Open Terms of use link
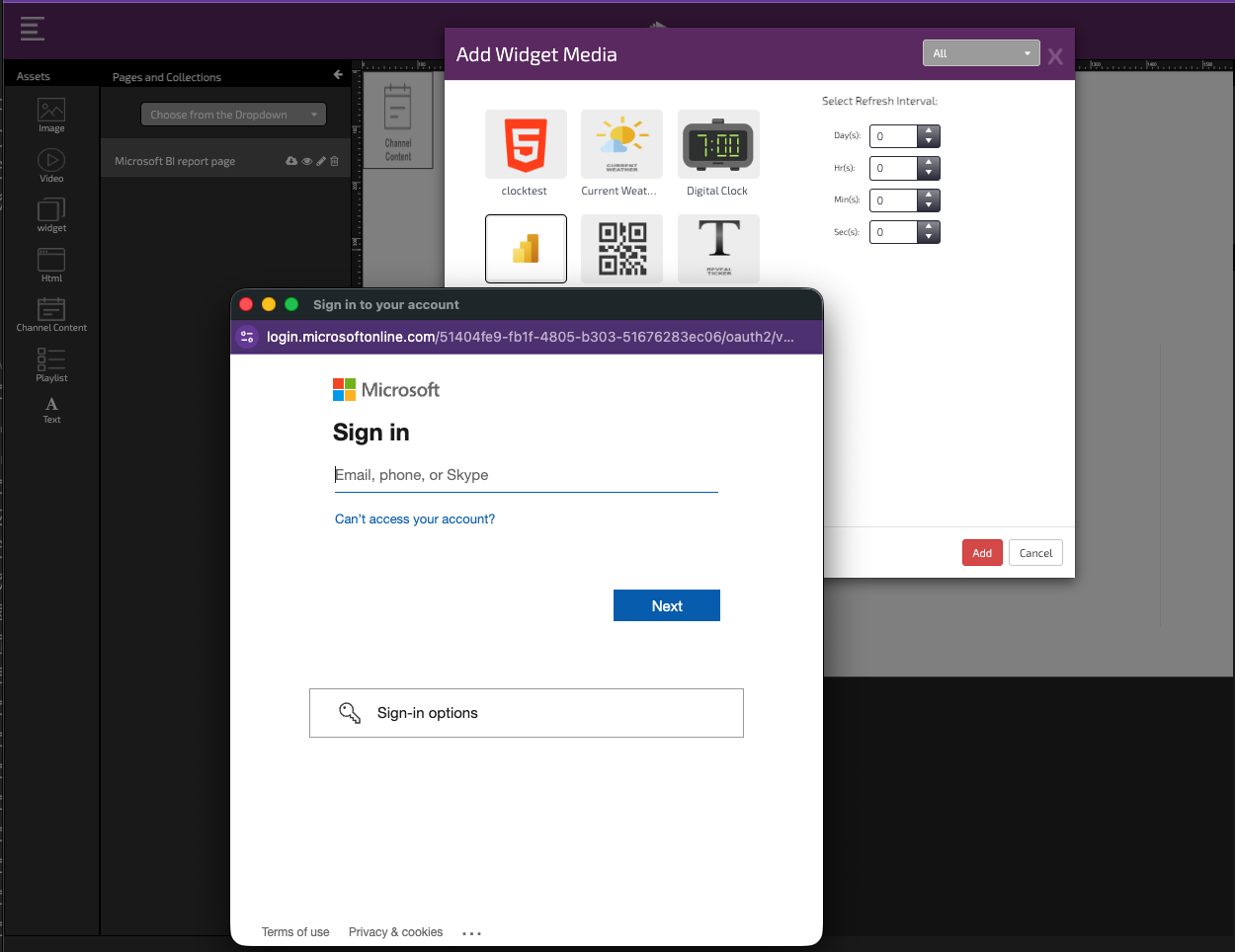The width and height of the screenshot is (1235, 952). click(295, 932)
